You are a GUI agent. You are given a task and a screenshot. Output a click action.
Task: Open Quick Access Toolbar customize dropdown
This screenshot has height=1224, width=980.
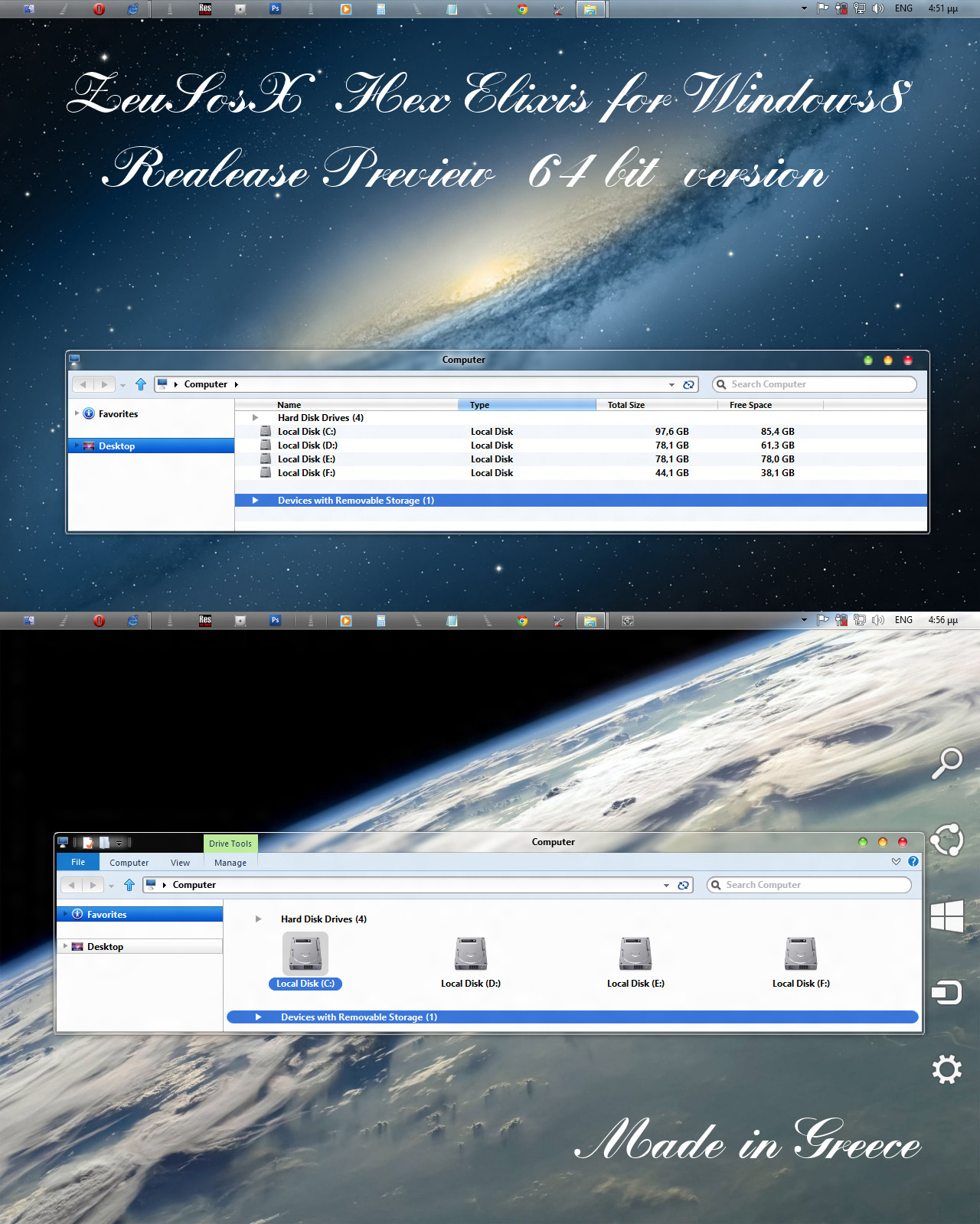119,844
